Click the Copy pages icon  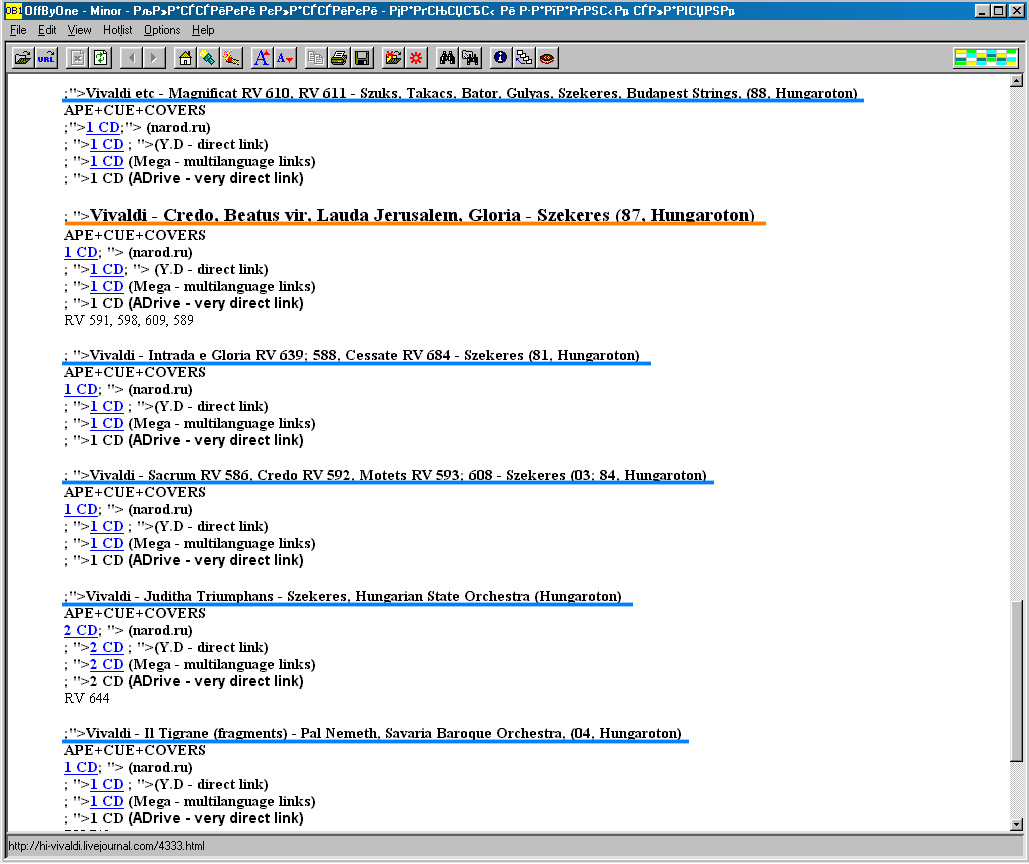pyautogui.click(x=316, y=58)
